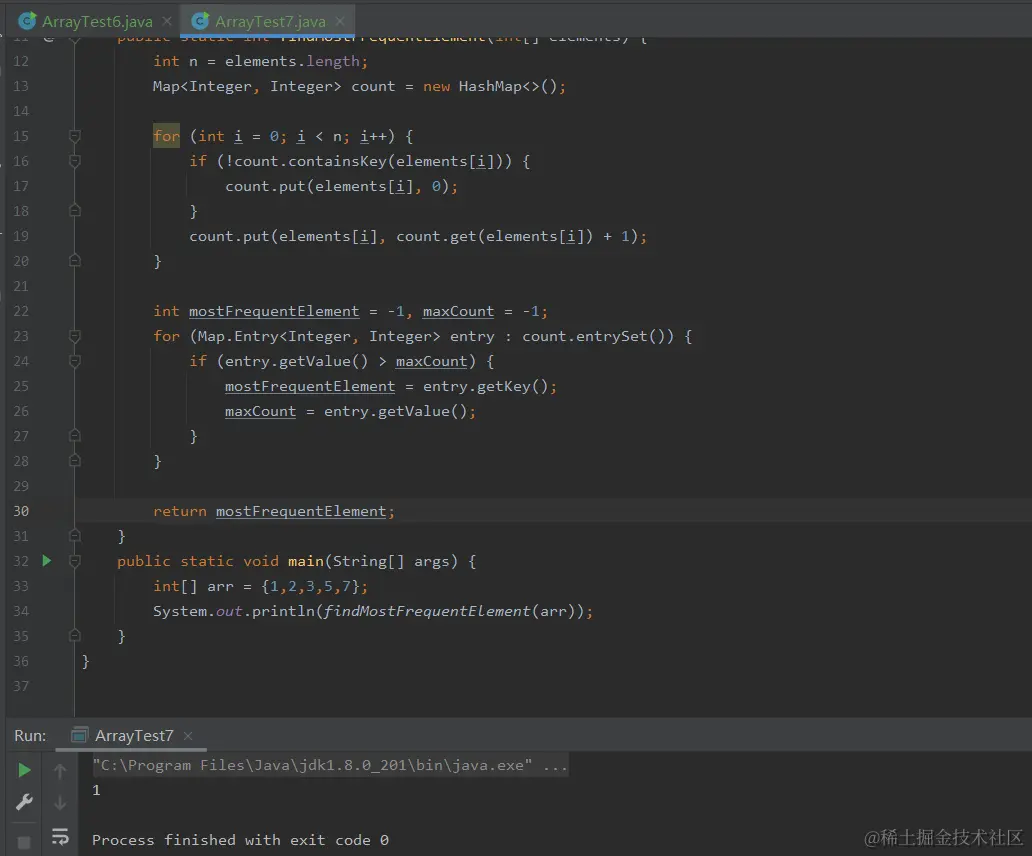Click 'entrySet()' on line 23

(x=621, y=336)
